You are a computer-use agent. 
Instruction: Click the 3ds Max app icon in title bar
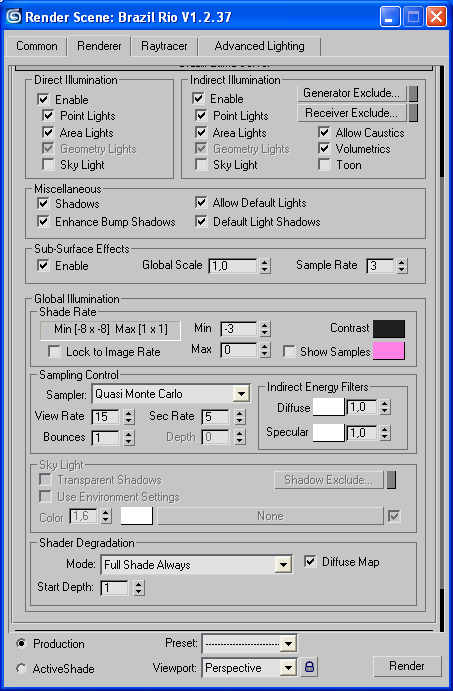[x=13, y=17]
